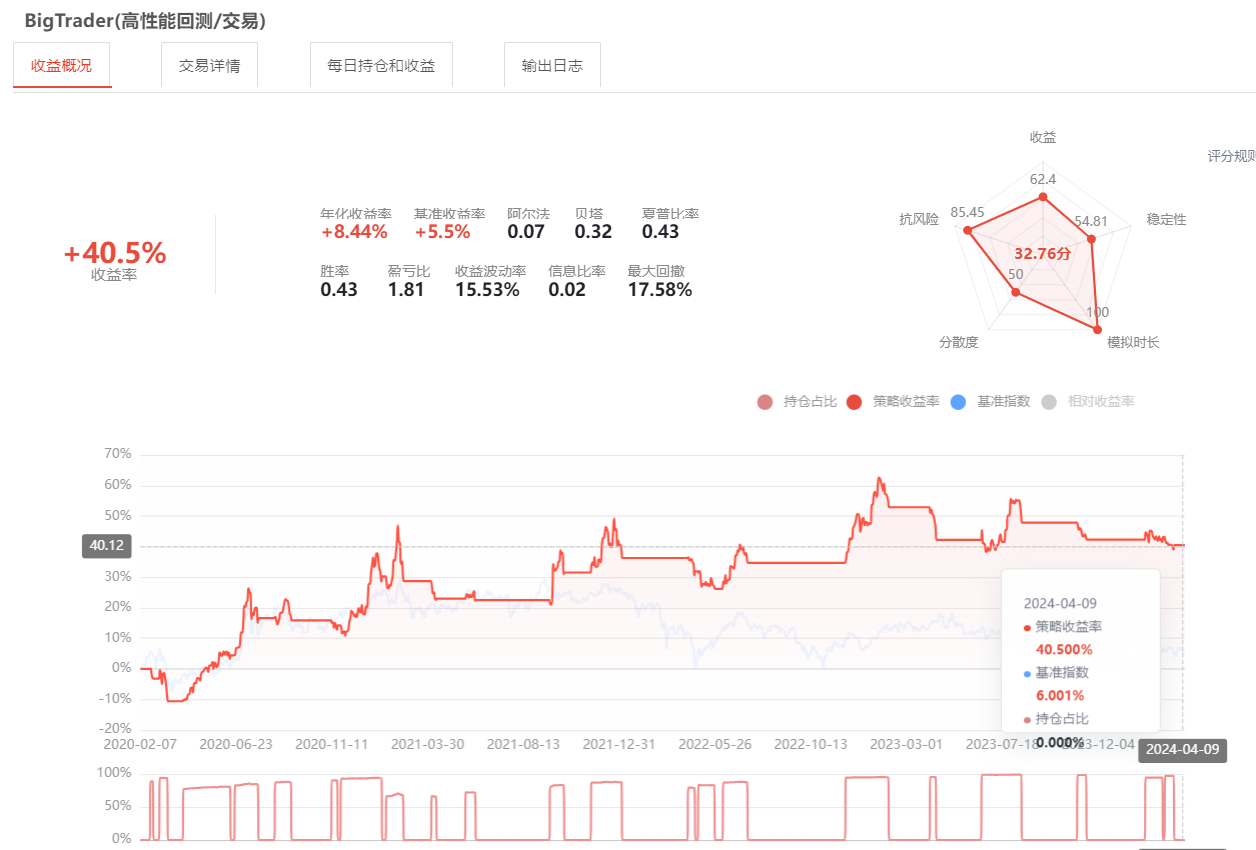The width and height of the screenshot is (1256, 850).
Task: Open the 评分规则 link
Action: pos(1230,156)
